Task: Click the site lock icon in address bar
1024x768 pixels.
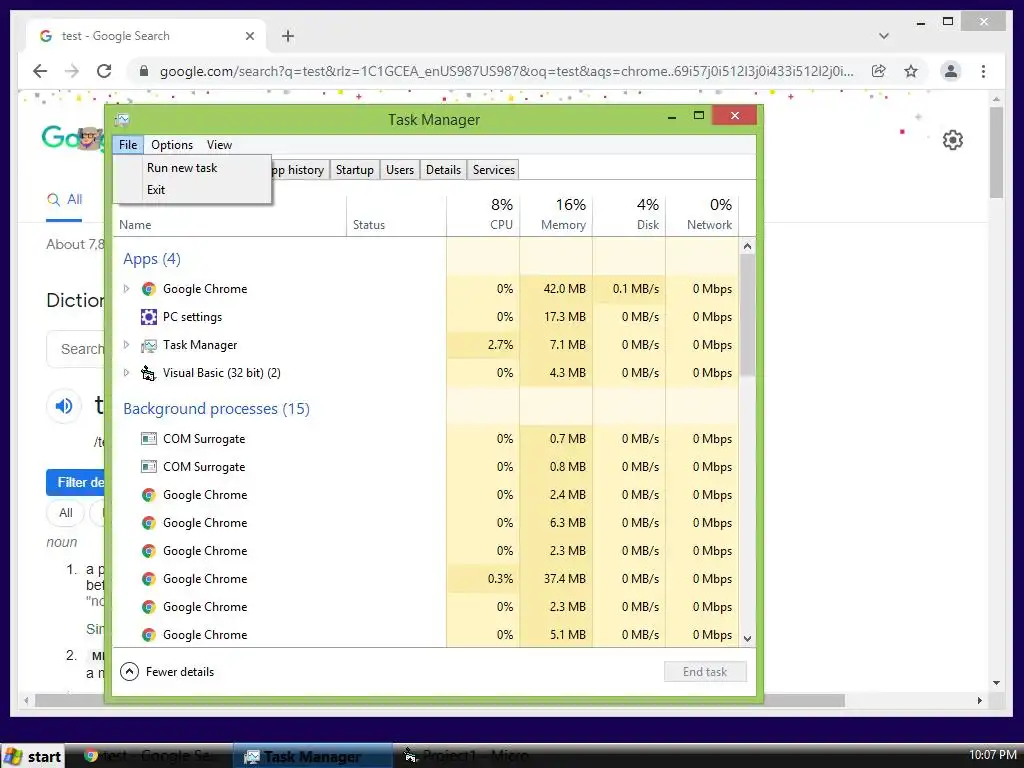Action: click(x=144, y=71)
